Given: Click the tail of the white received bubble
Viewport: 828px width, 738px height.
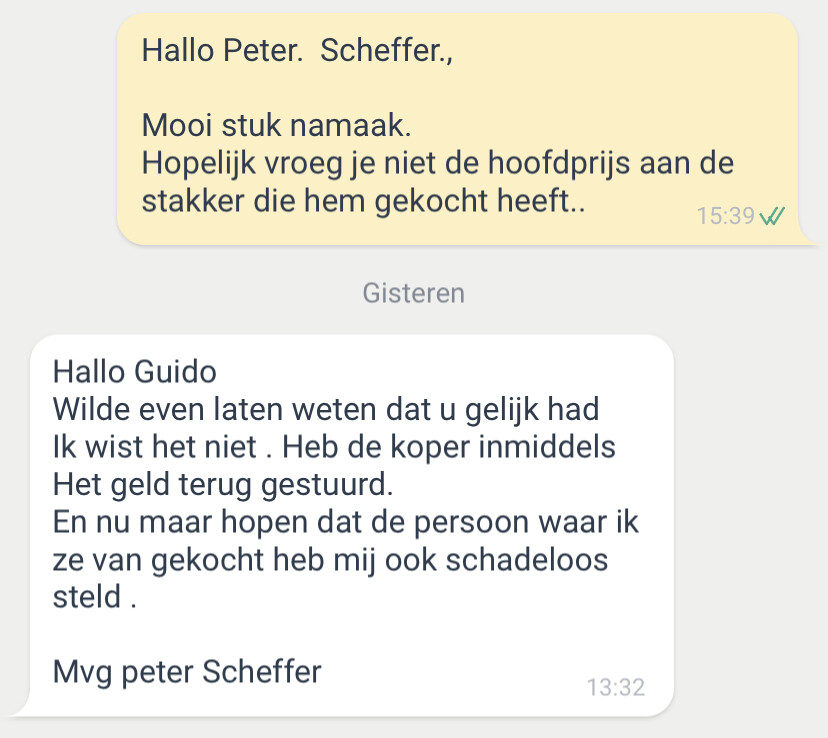Looking at the screenshot, I should 20,708.
